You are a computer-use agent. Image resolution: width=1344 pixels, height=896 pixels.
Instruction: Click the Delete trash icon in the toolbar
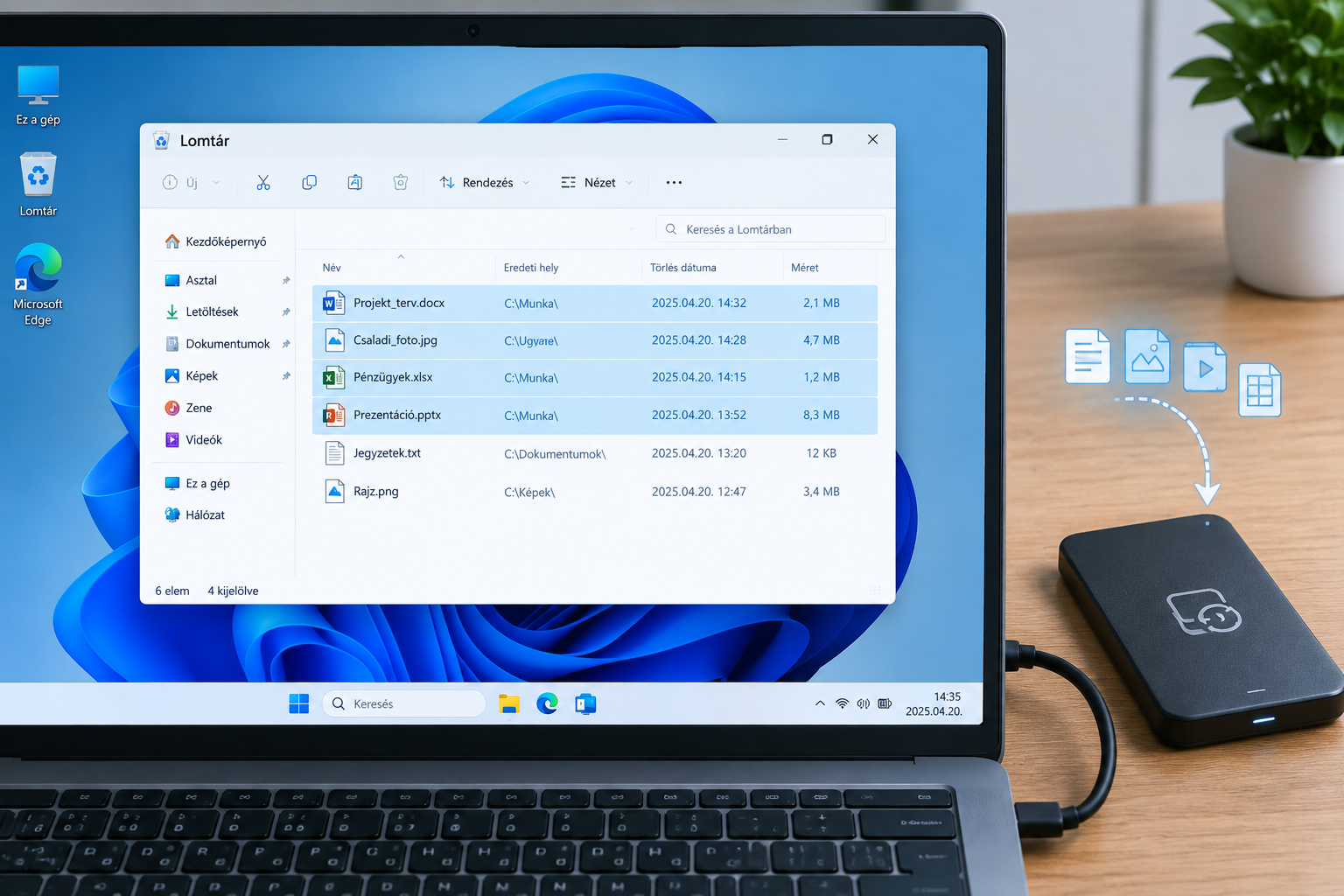[x=401, y=182]
